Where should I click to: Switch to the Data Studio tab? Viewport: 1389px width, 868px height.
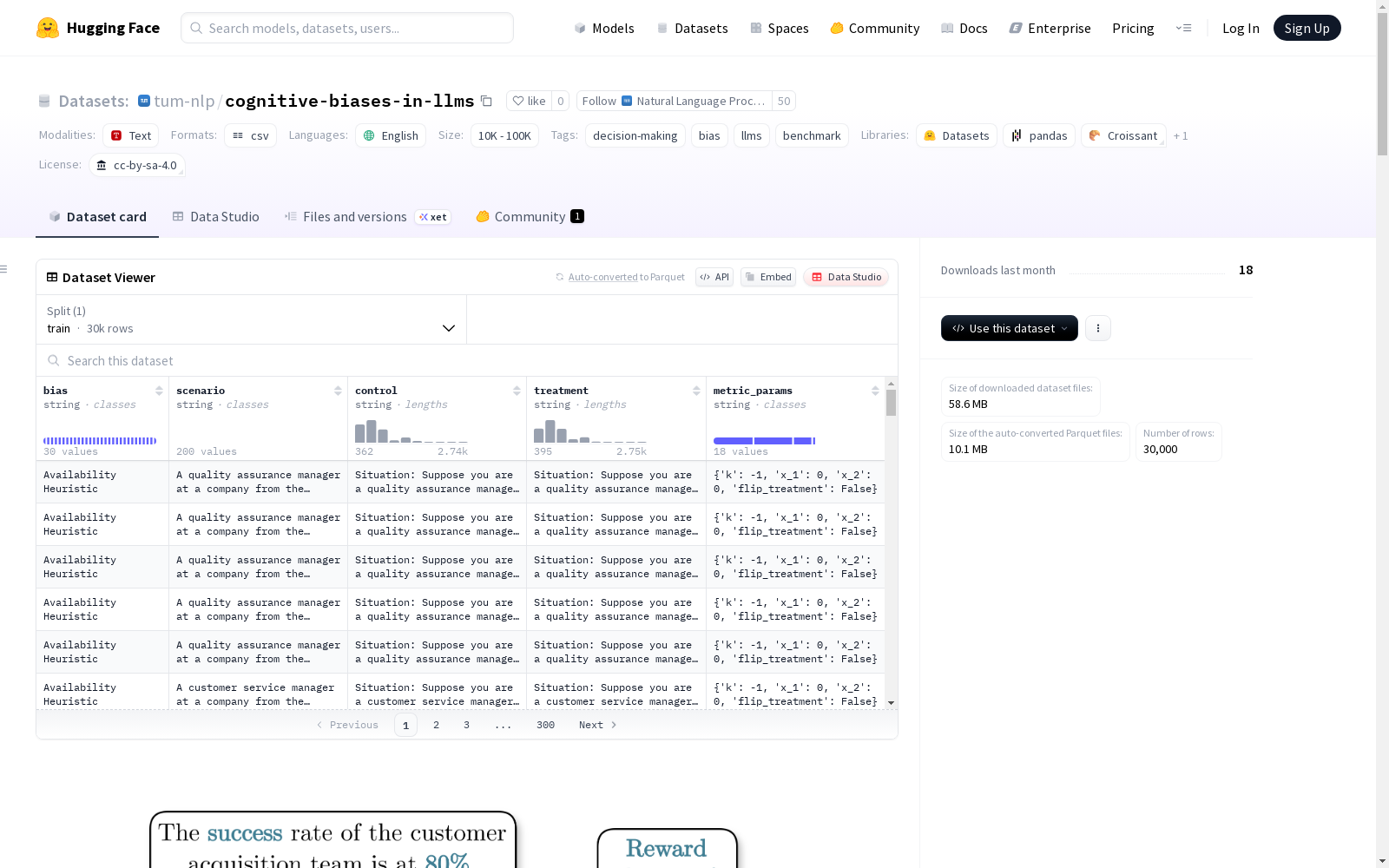[x=215, y=217]
